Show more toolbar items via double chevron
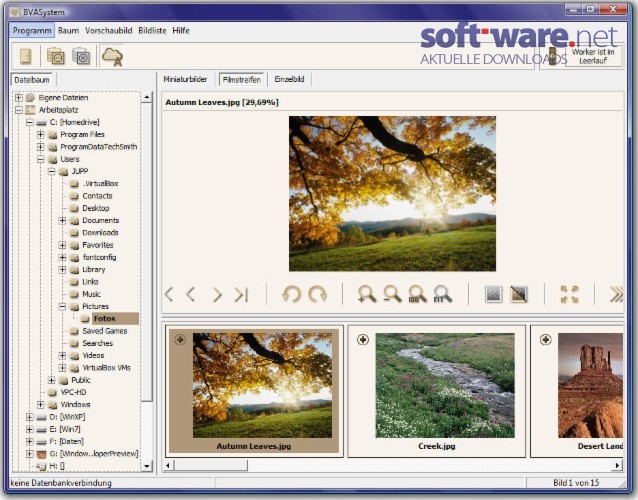 616,294
